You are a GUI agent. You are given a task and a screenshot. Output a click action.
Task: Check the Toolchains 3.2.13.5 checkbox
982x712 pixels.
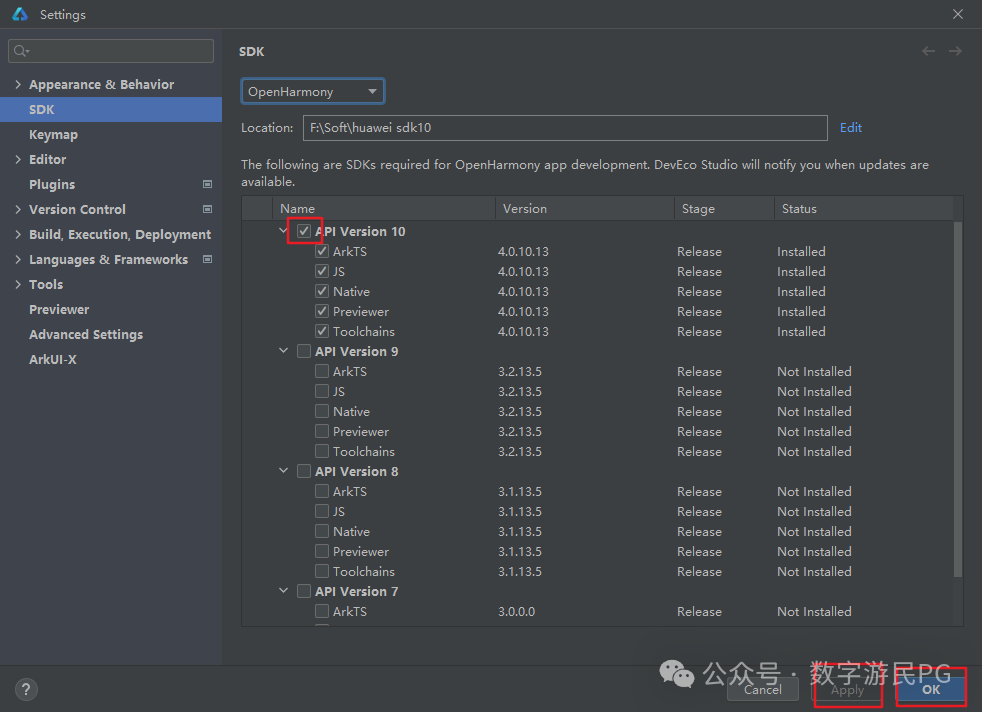tap(322, 451)
